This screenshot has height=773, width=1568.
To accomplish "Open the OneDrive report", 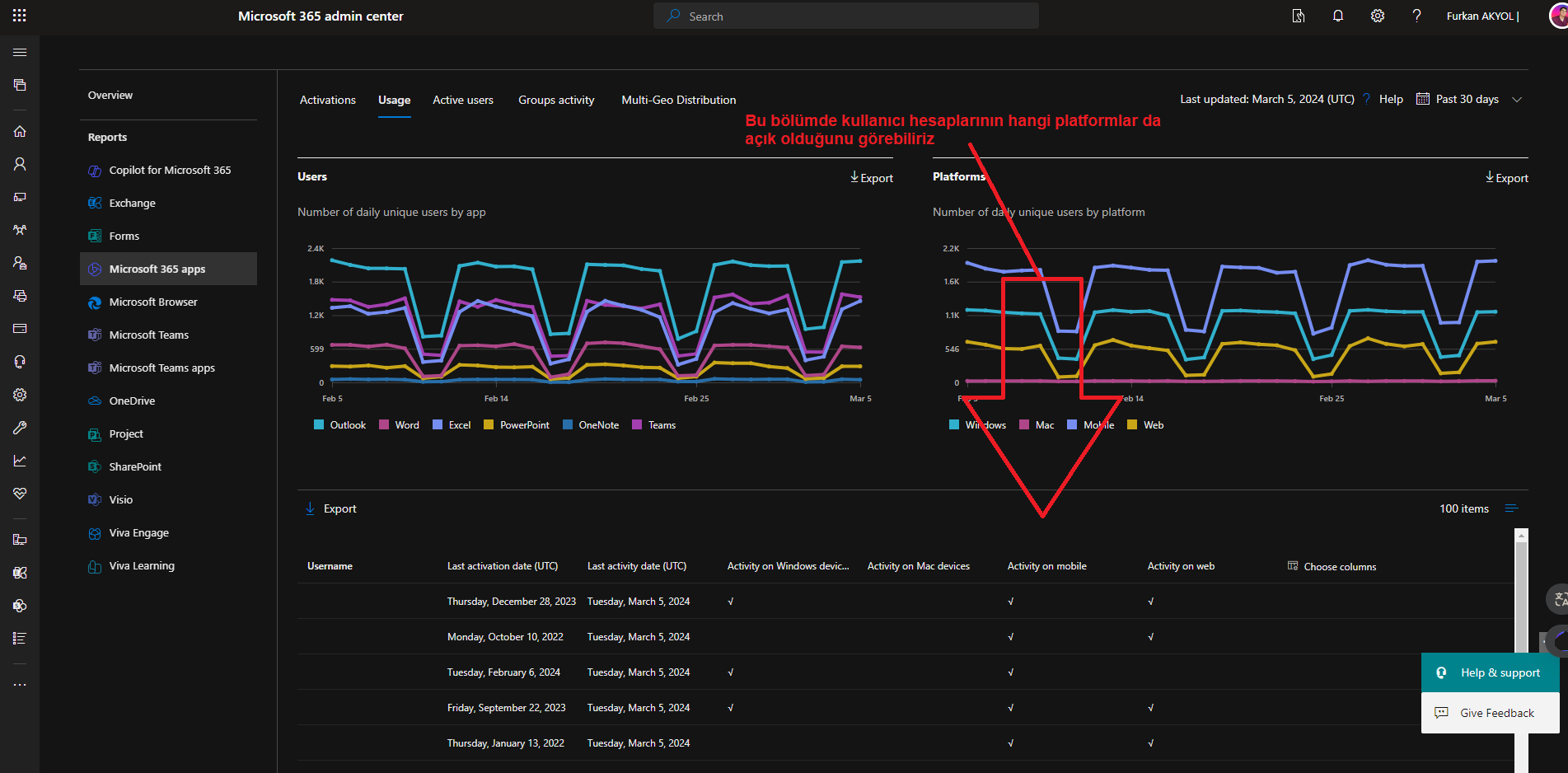I will 132,401.
